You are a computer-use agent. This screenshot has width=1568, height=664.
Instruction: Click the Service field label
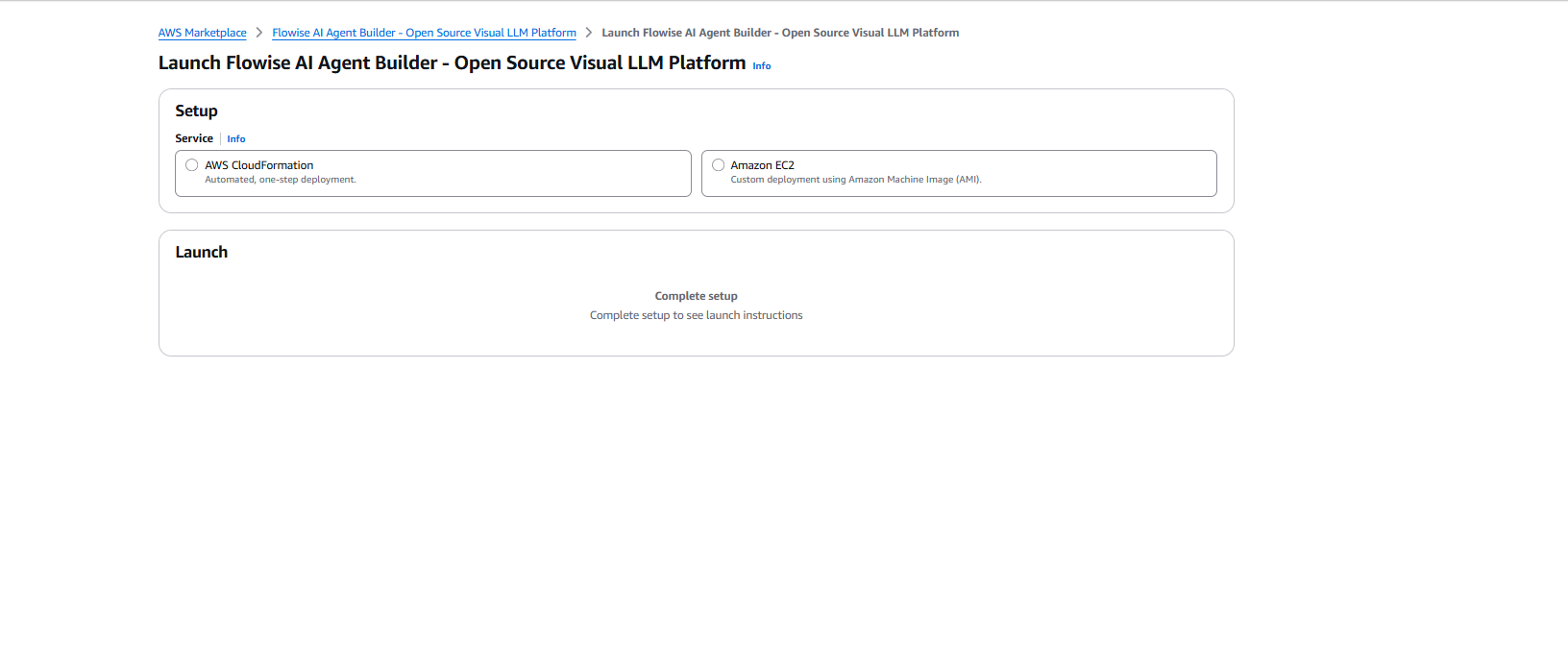click(194, 138)
